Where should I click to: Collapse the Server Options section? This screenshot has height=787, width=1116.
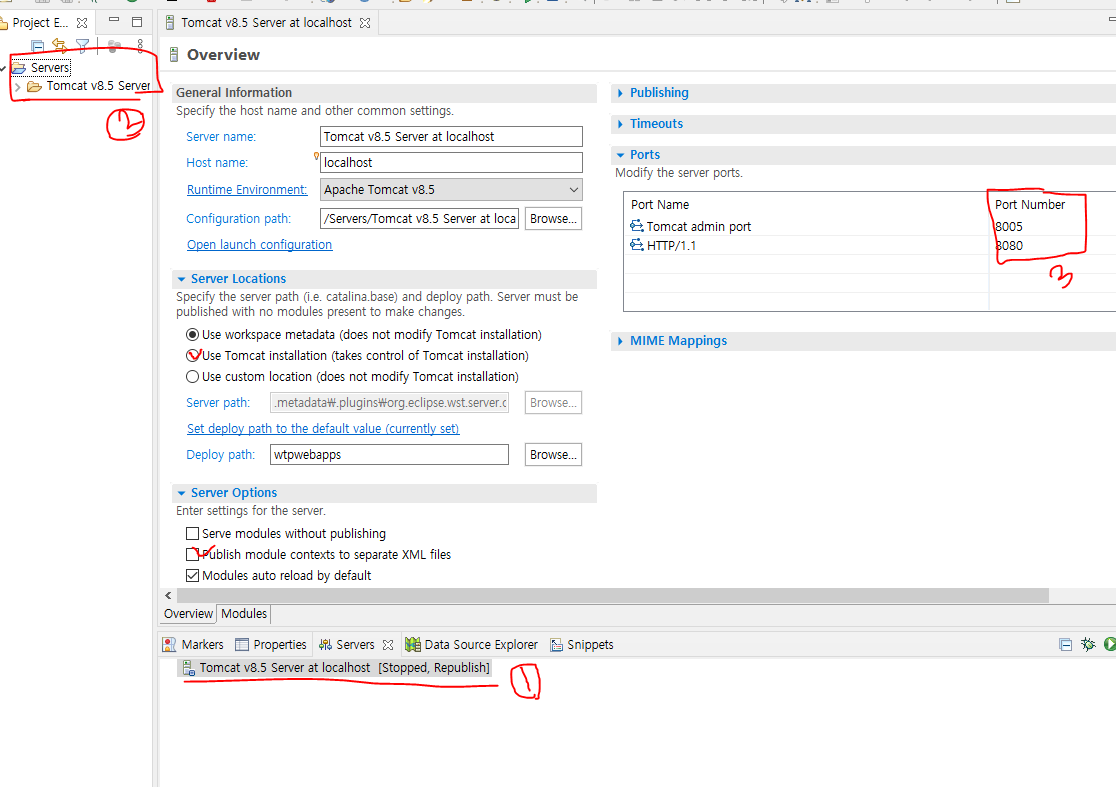coord(181,493)
